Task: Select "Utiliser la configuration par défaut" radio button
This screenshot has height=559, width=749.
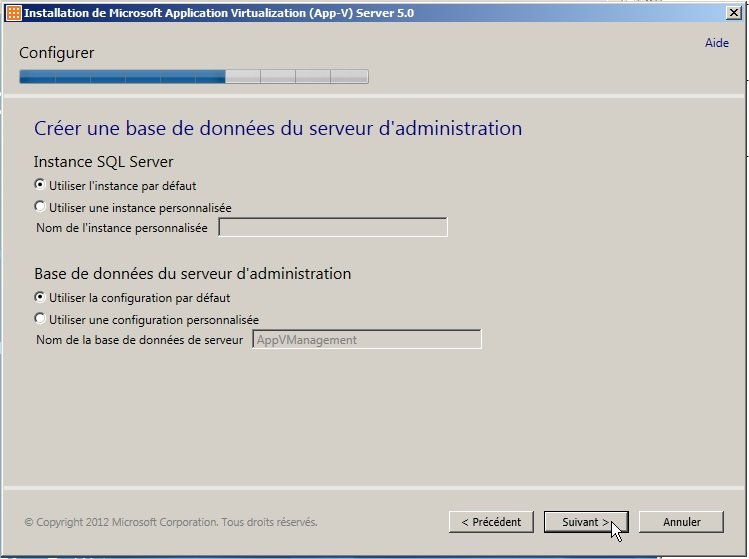Action: [40, 297]
